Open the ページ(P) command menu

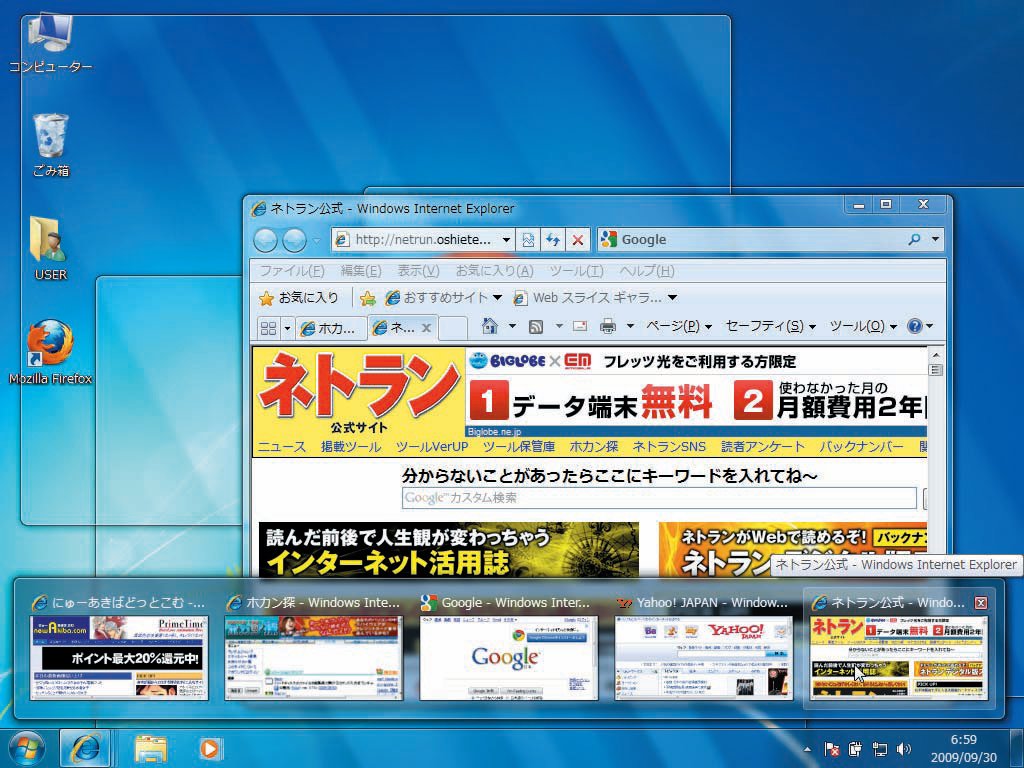[679, 326]
